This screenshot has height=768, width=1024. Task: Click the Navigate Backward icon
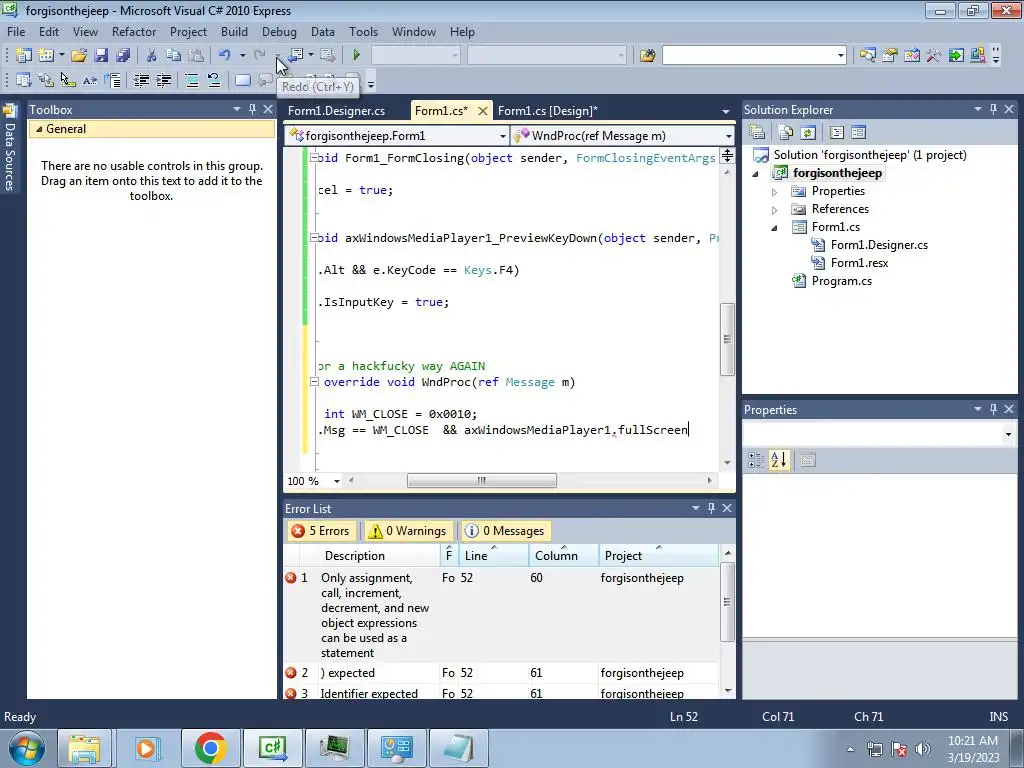pos(296,56)
